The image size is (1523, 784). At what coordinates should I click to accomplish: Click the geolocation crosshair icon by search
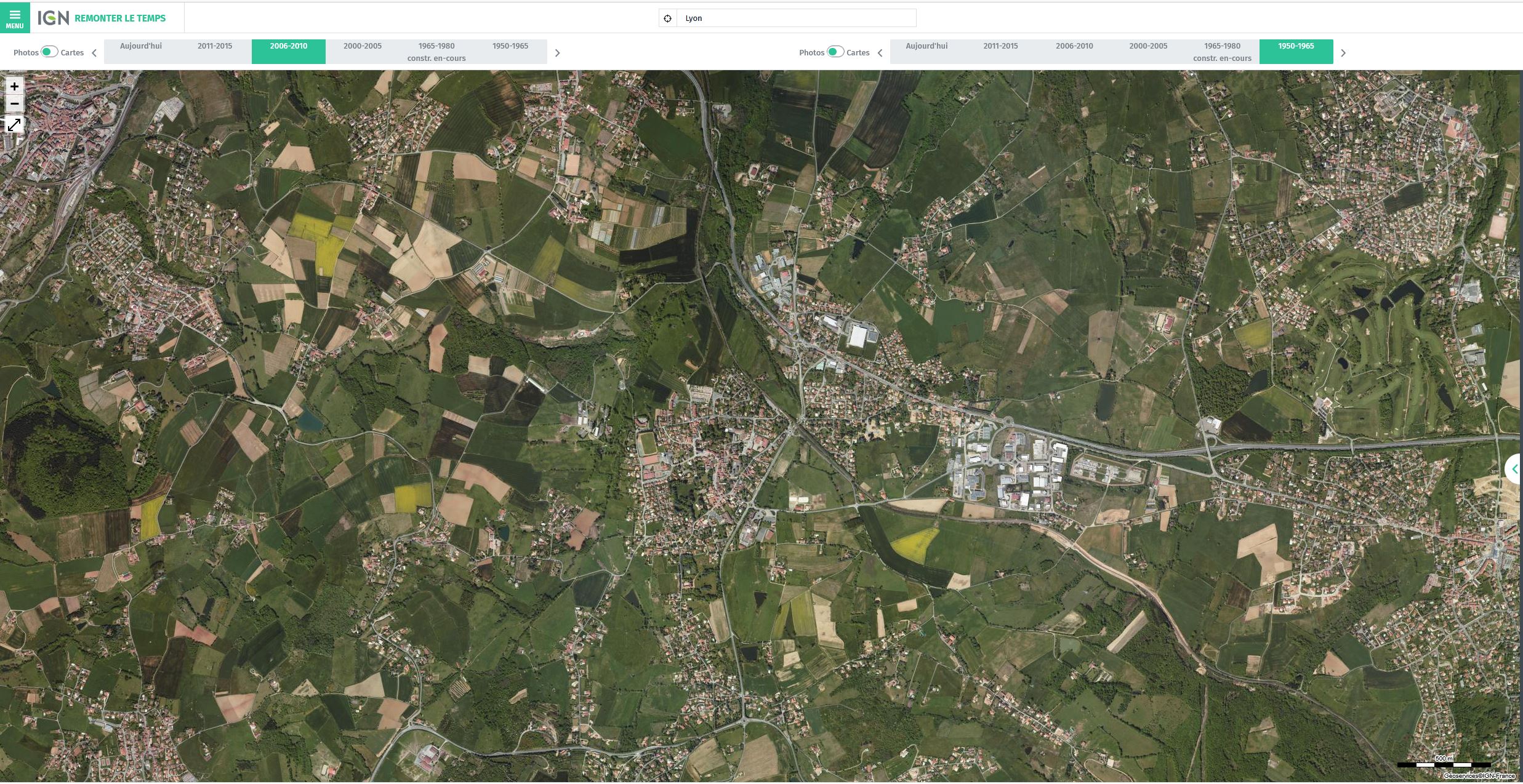click(x=667, y=18)
